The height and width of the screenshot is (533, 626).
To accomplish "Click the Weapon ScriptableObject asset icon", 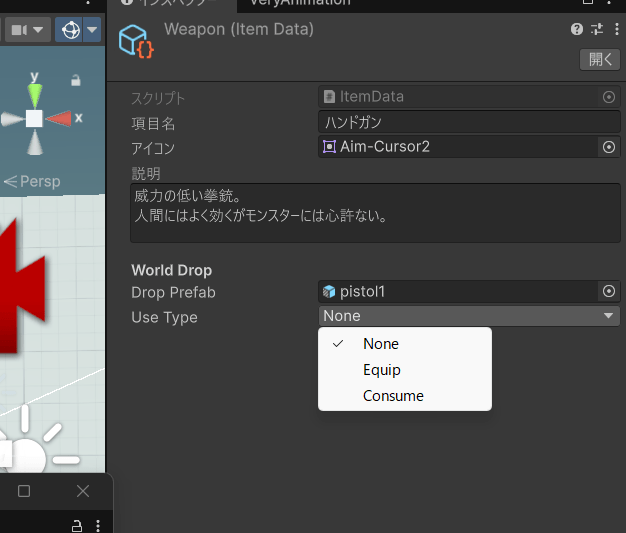I will coord(134,41).
